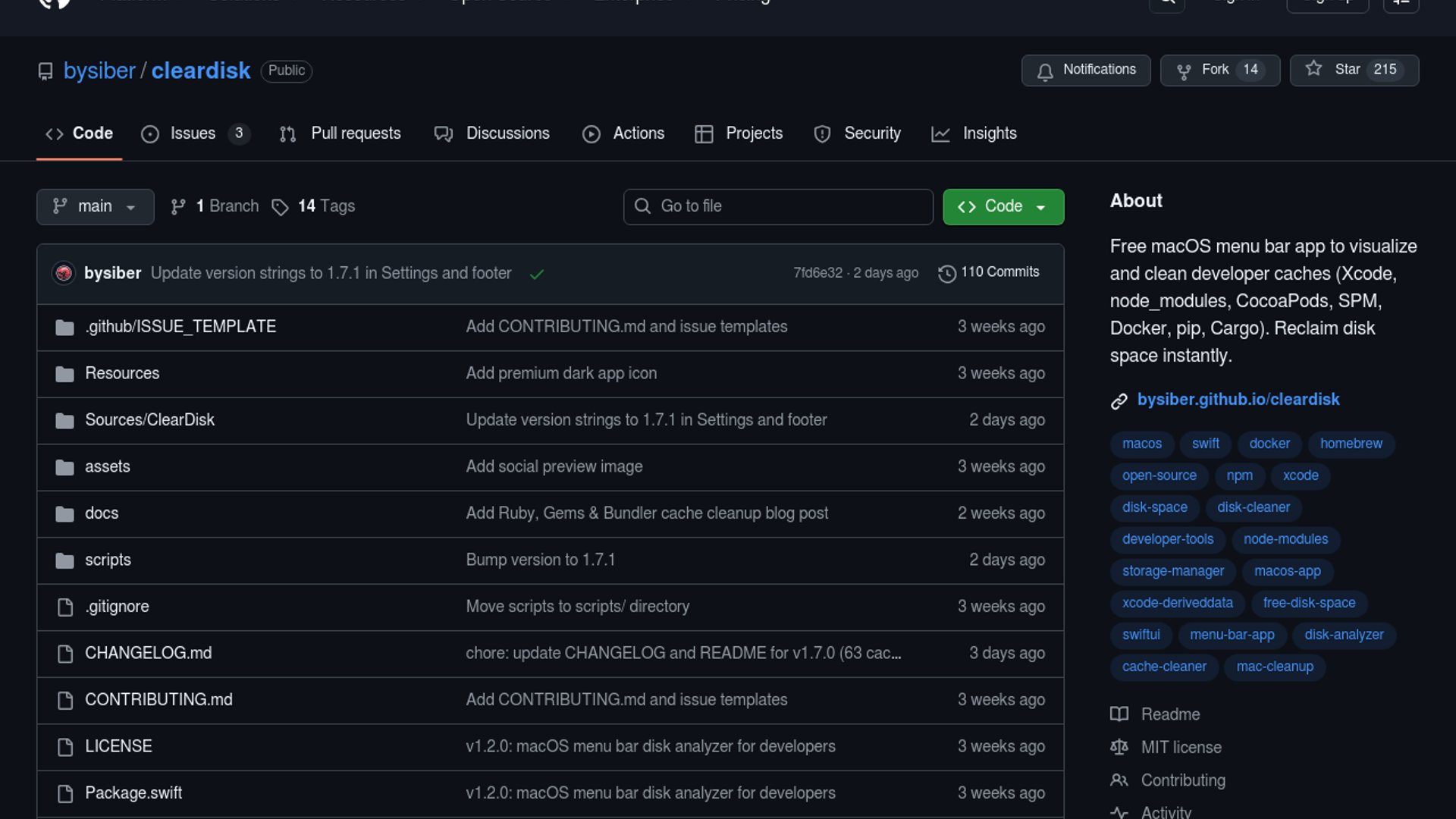Click the Fork repository icon
The image size is (1456, 819).
[1183, 71]
